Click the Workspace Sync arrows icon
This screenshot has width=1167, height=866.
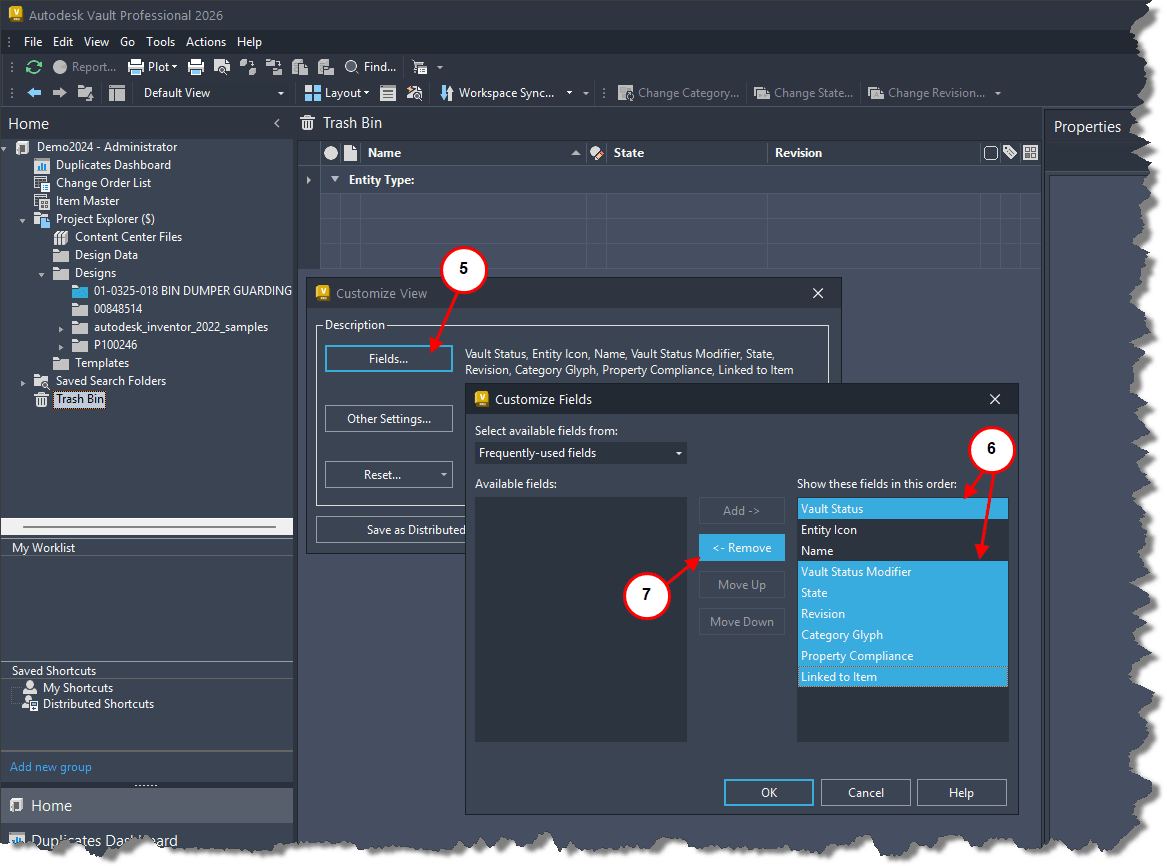[x=447, y=93]
